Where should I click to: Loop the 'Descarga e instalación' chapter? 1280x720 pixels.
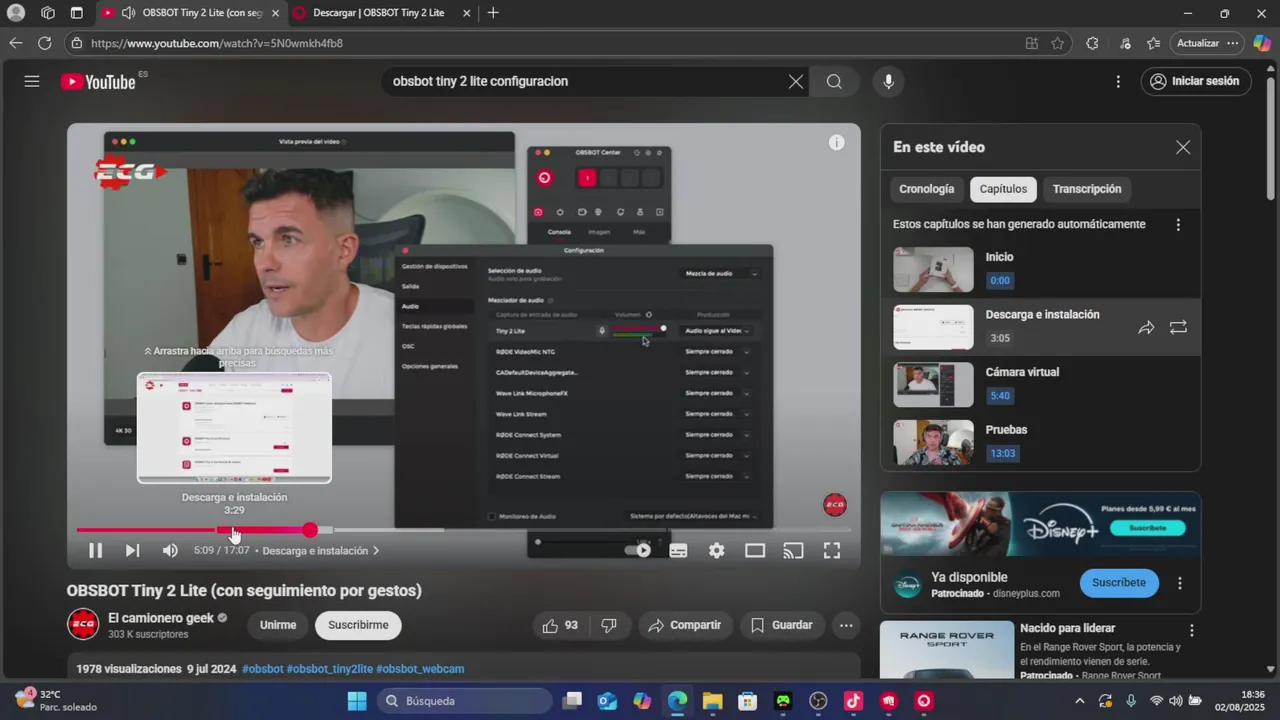coord(1178,327)
